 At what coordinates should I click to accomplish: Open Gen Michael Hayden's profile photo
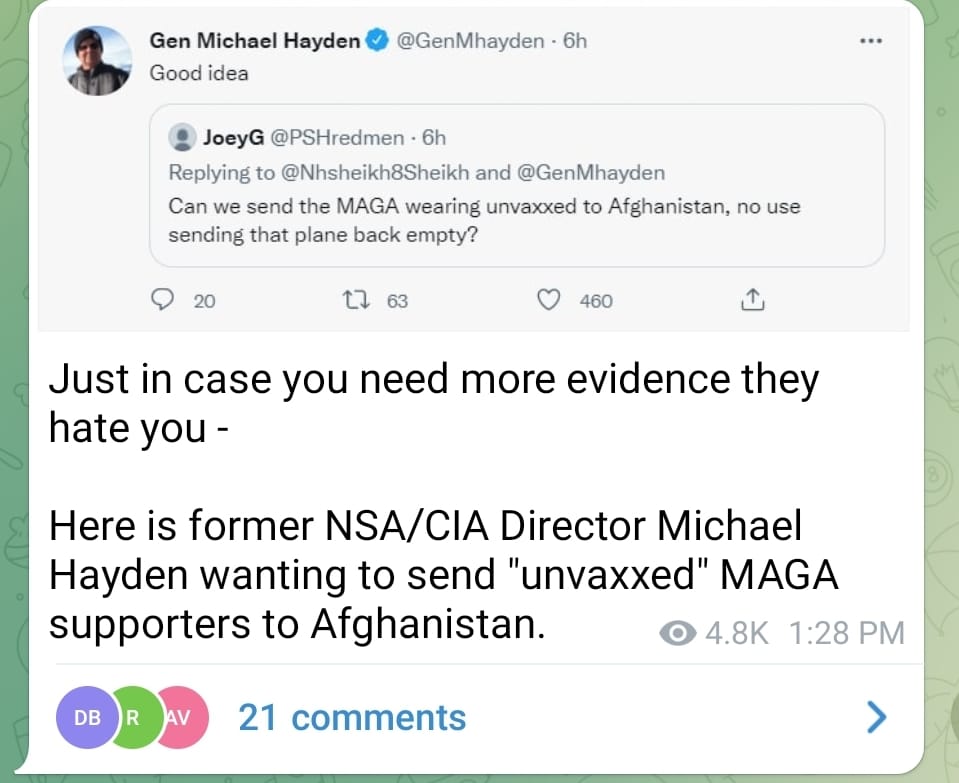pyautogui.click(x=97, y=60)
